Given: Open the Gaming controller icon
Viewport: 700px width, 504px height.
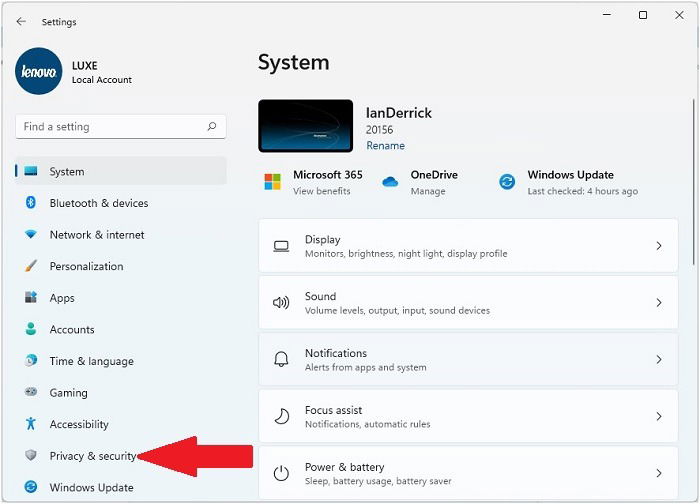Looking at the screenshot, I should point(31,393).
